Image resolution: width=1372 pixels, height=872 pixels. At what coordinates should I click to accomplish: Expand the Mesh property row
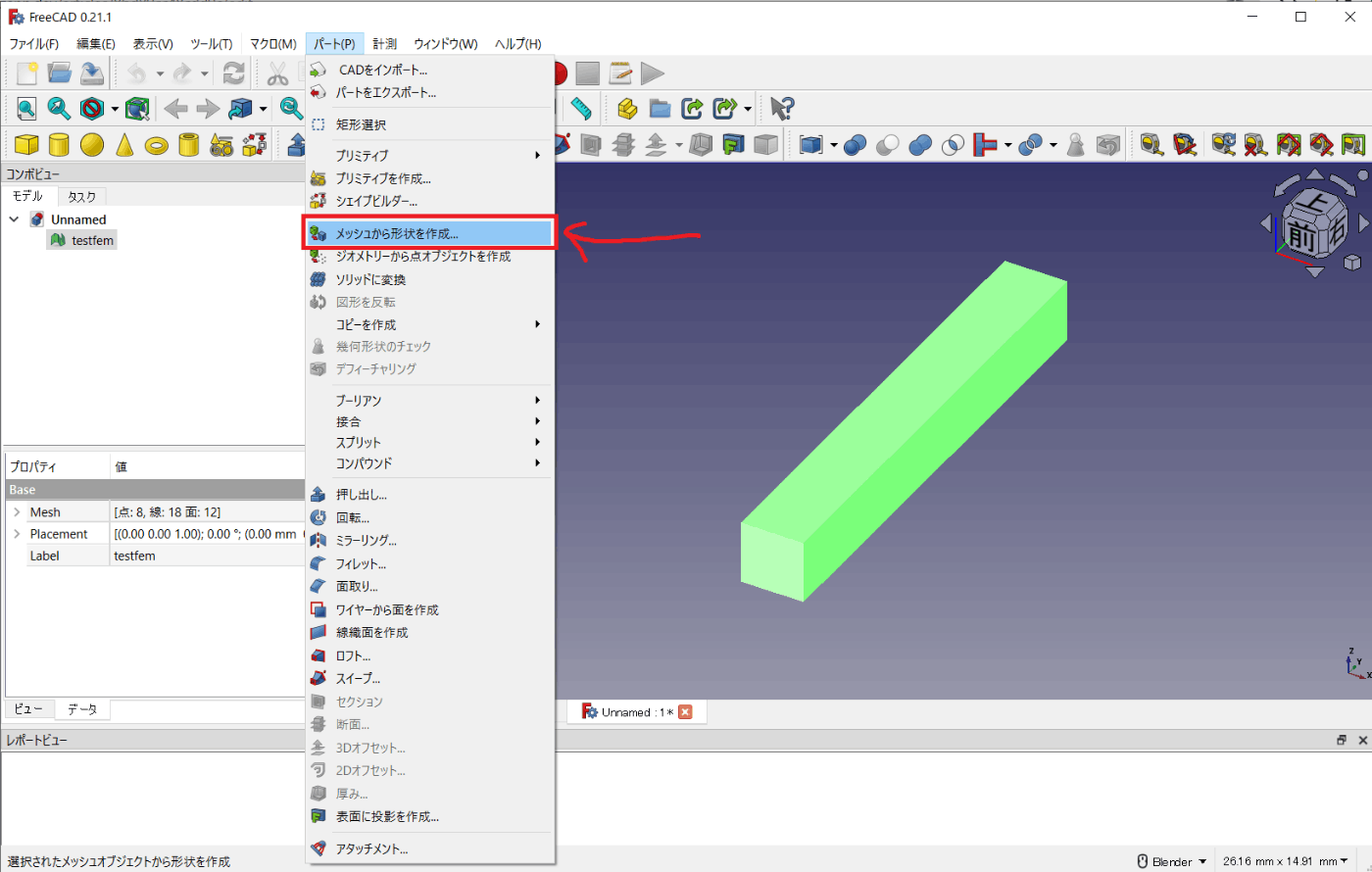click(x=16, y=512)
